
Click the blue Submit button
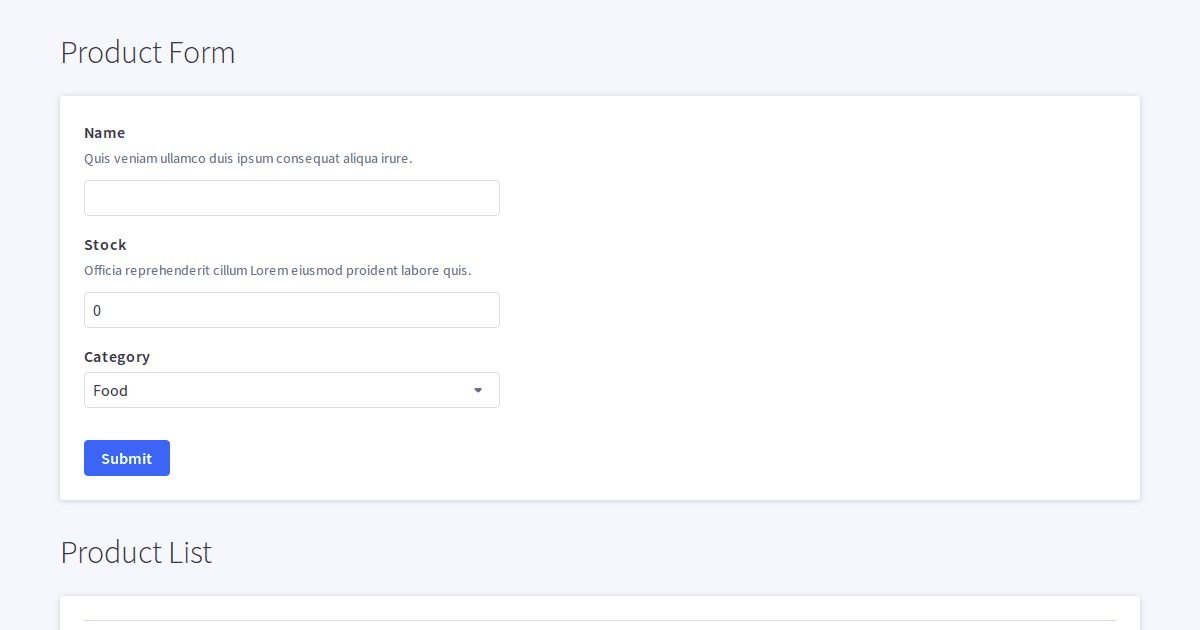click(x=126, y=457)
